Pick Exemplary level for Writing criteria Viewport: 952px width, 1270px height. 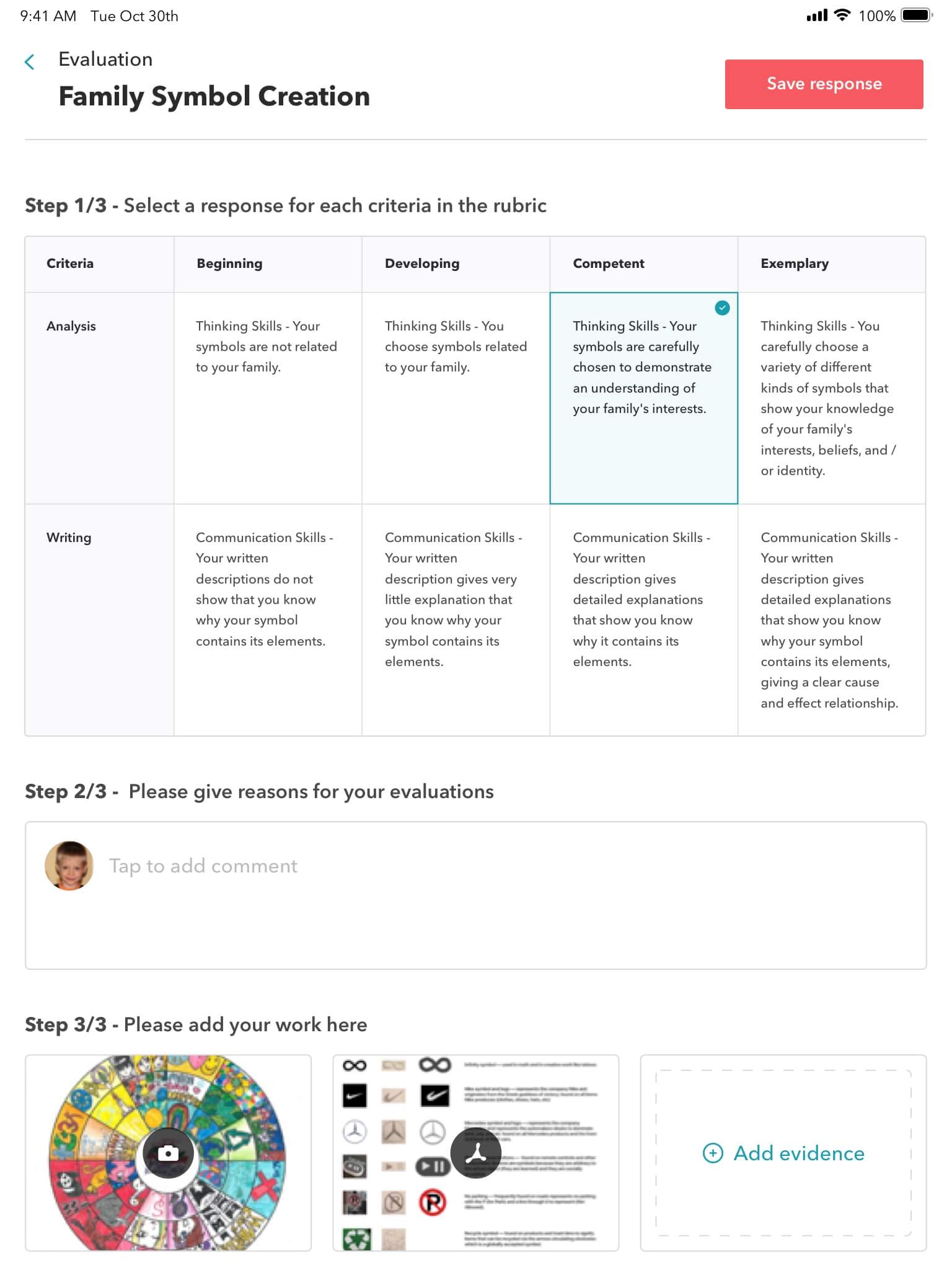(x=831, y=619)
